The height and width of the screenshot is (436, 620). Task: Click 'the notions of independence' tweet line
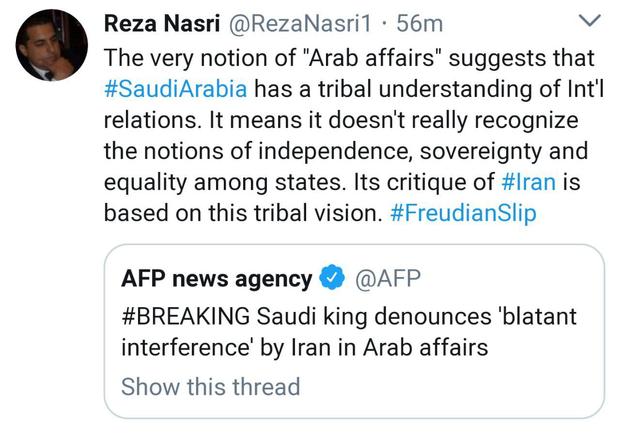tap(346, 151)
